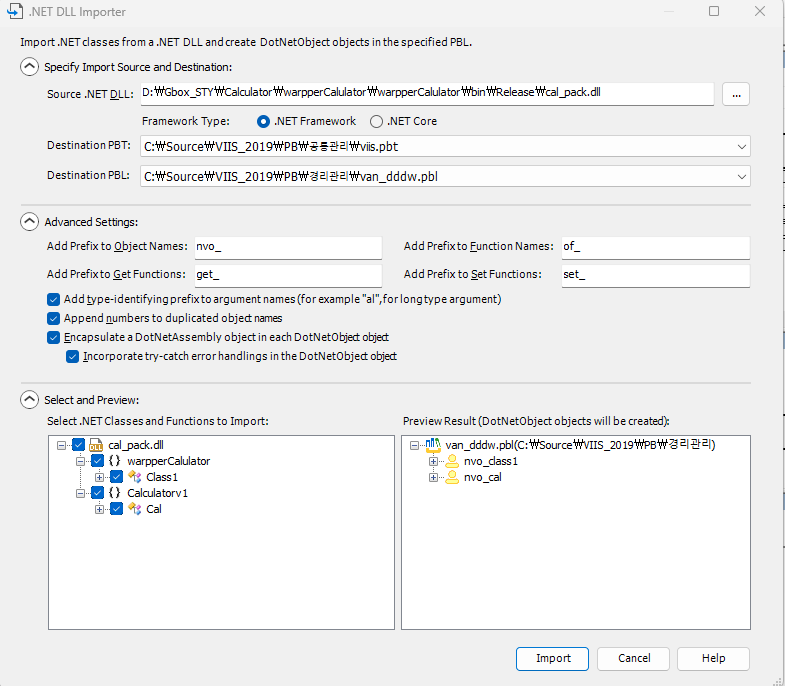Click the cal_pack.dll file icon
The height and width of the screenshot is (686, 785).
point(96,445)
